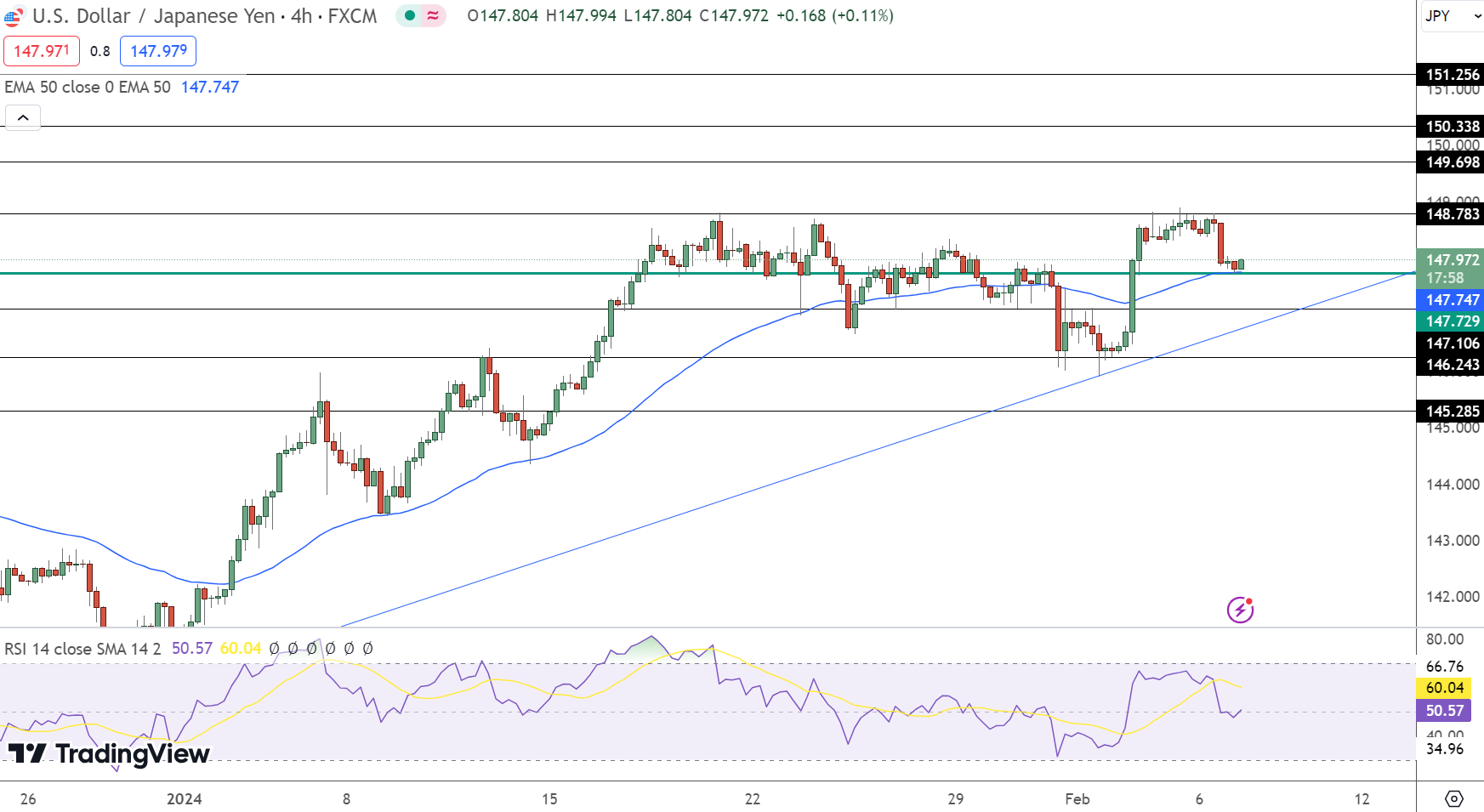This screenshot has width=1484, height=812.
Task: Click the 22 date marker on time axis
Action: pyautogui.click(x=753, y=799)
